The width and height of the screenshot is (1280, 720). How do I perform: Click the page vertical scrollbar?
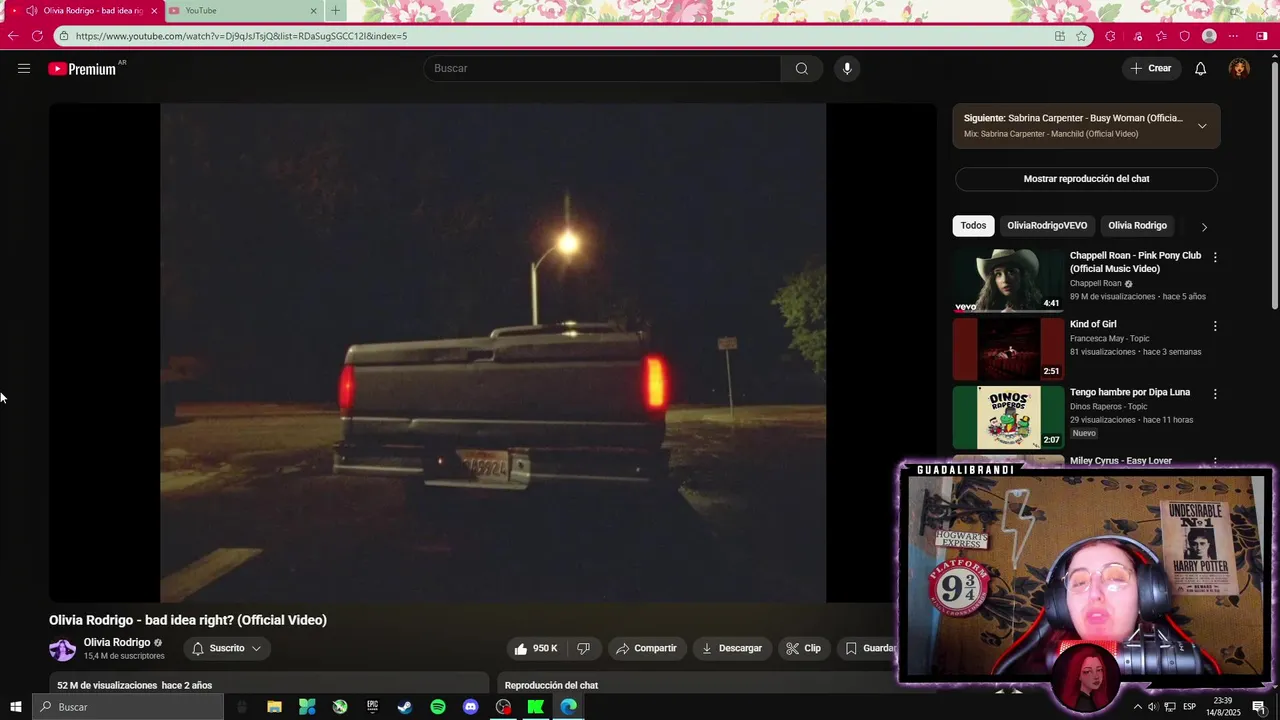click(1274, 185)
